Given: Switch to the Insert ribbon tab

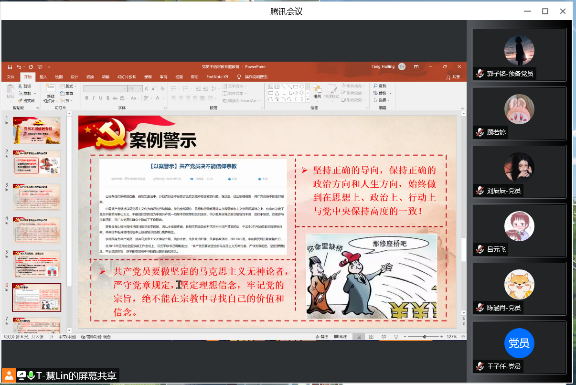Looking at the screenshot, I should tap(43, 77).
